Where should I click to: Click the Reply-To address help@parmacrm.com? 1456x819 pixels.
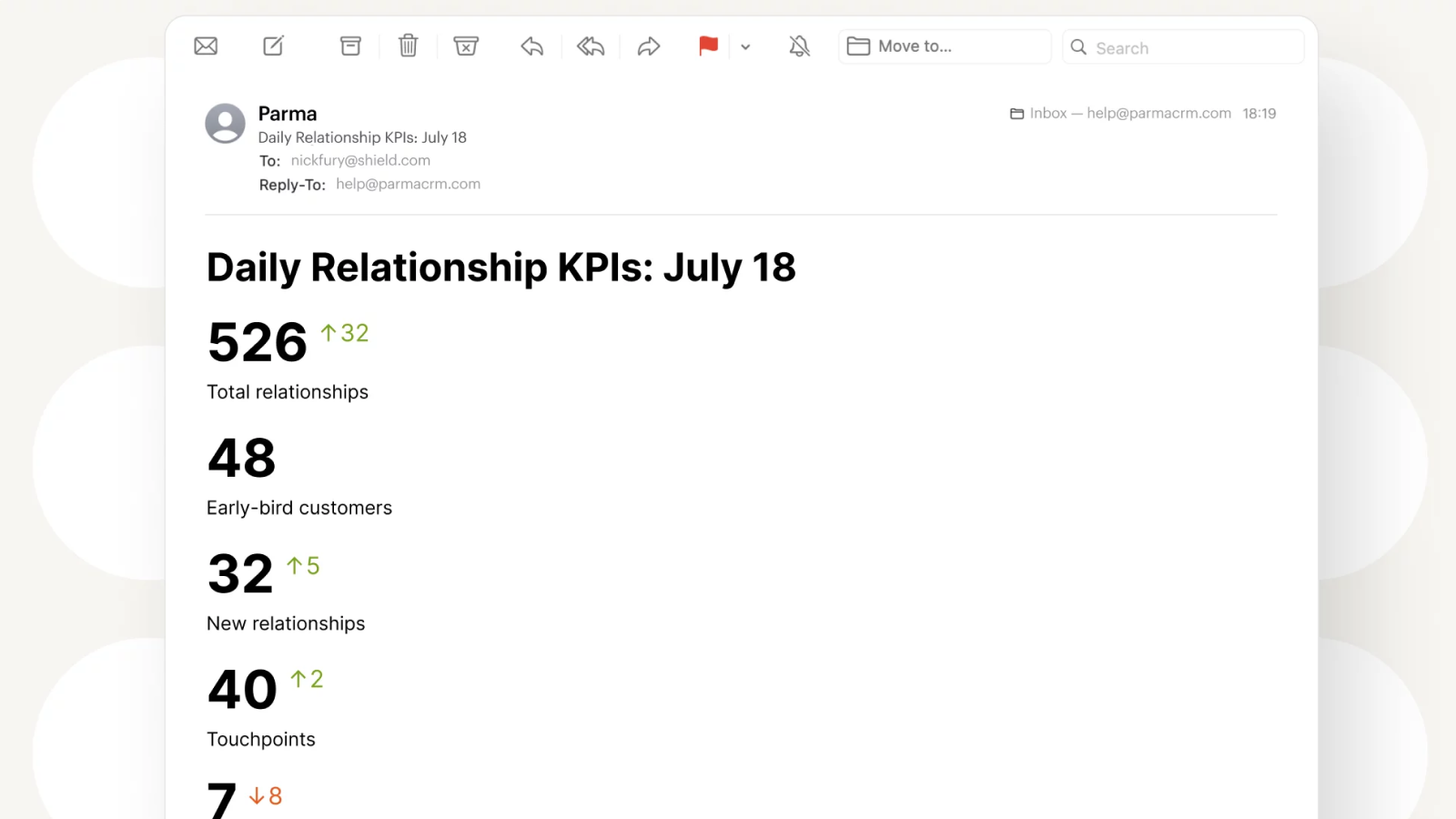click(408, 183)
